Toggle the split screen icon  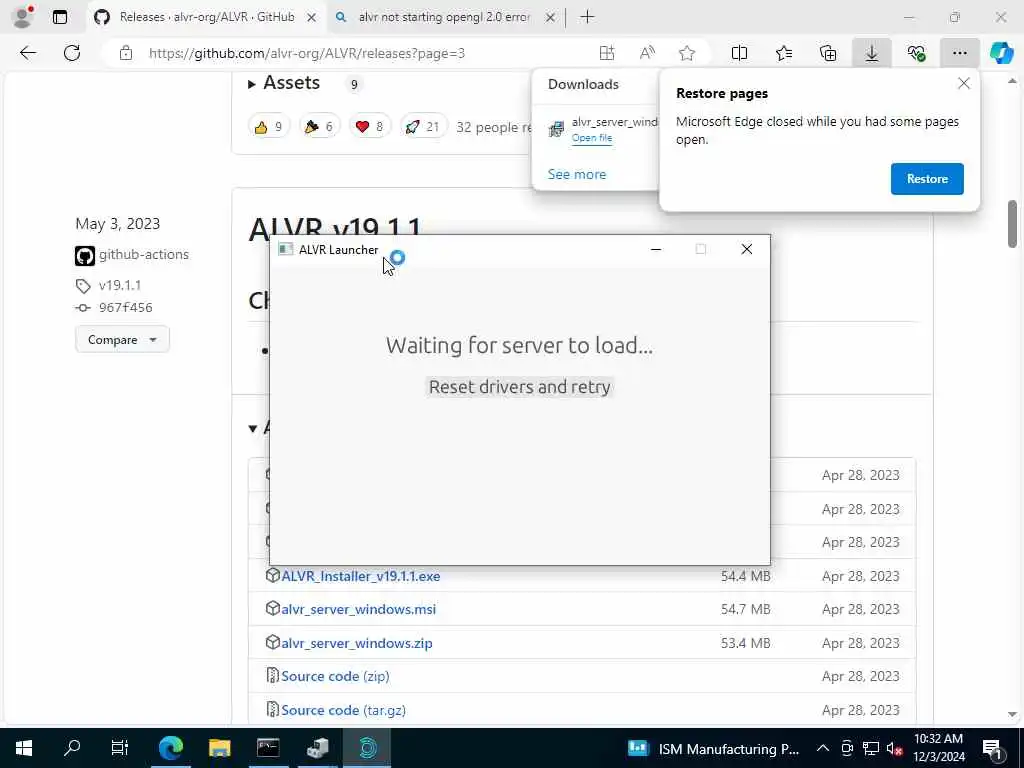click(739, 53)
